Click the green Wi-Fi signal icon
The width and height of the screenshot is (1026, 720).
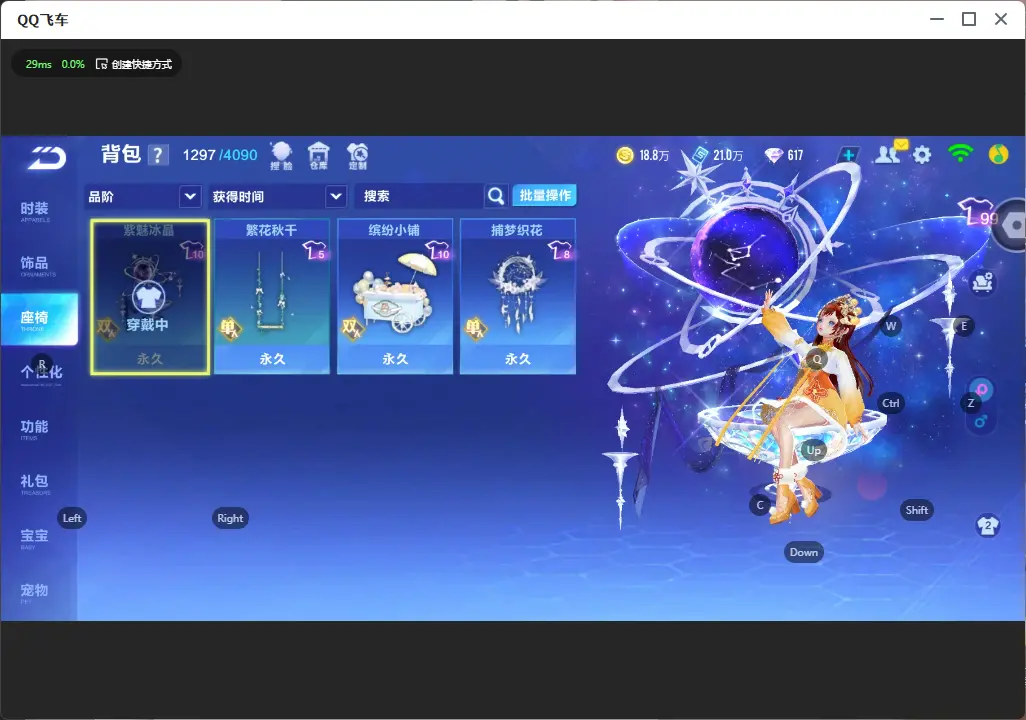coord(960,154)
